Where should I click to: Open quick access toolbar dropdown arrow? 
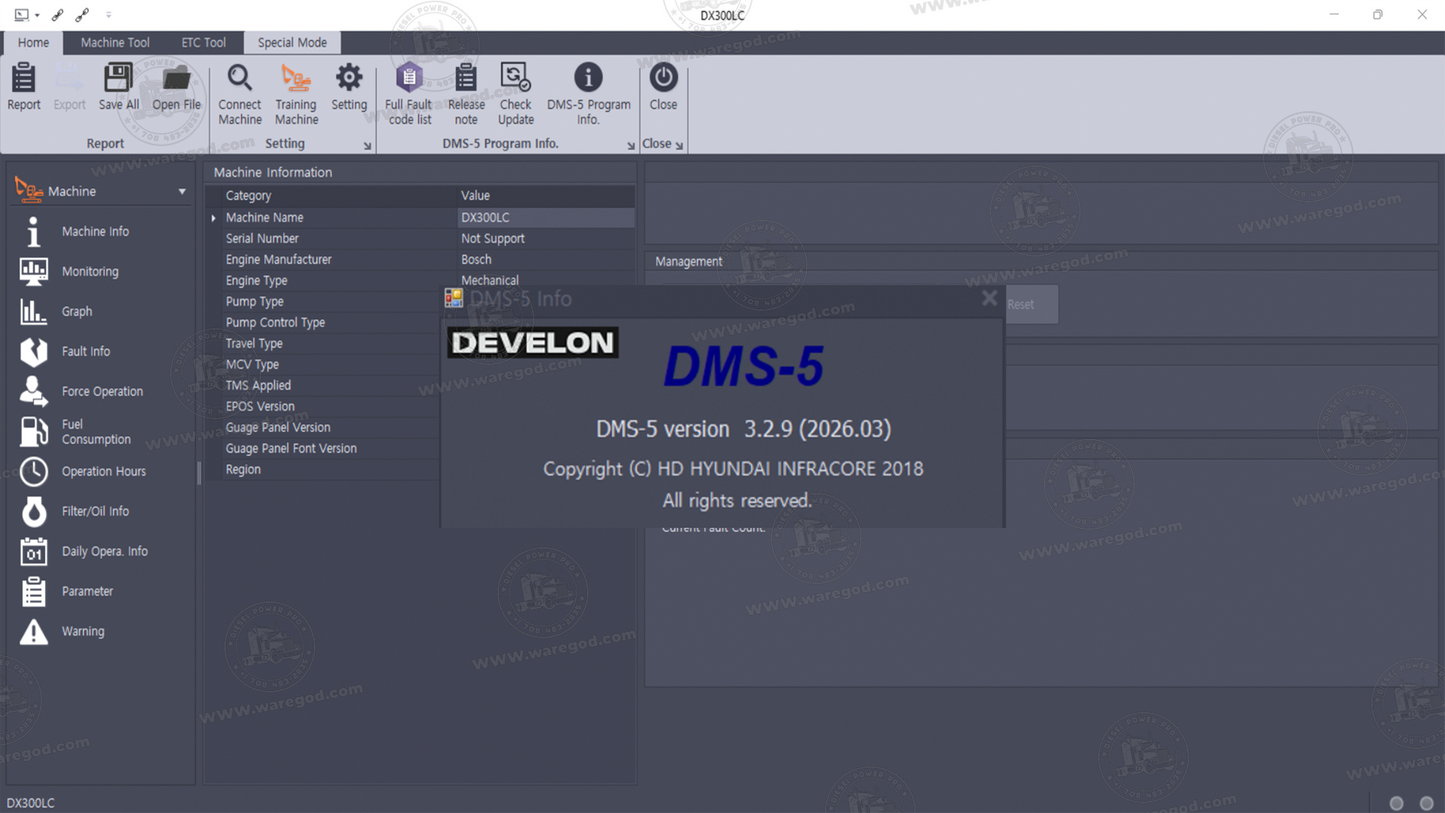(x=108, y=15)
